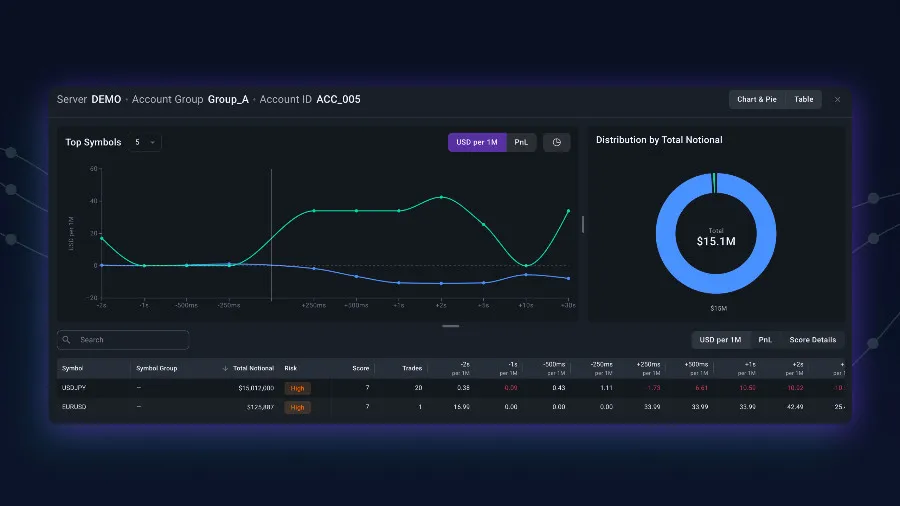Select the USDJPY symbol row
The width and height of the screenshot is (900, 506).
(451, 388)
